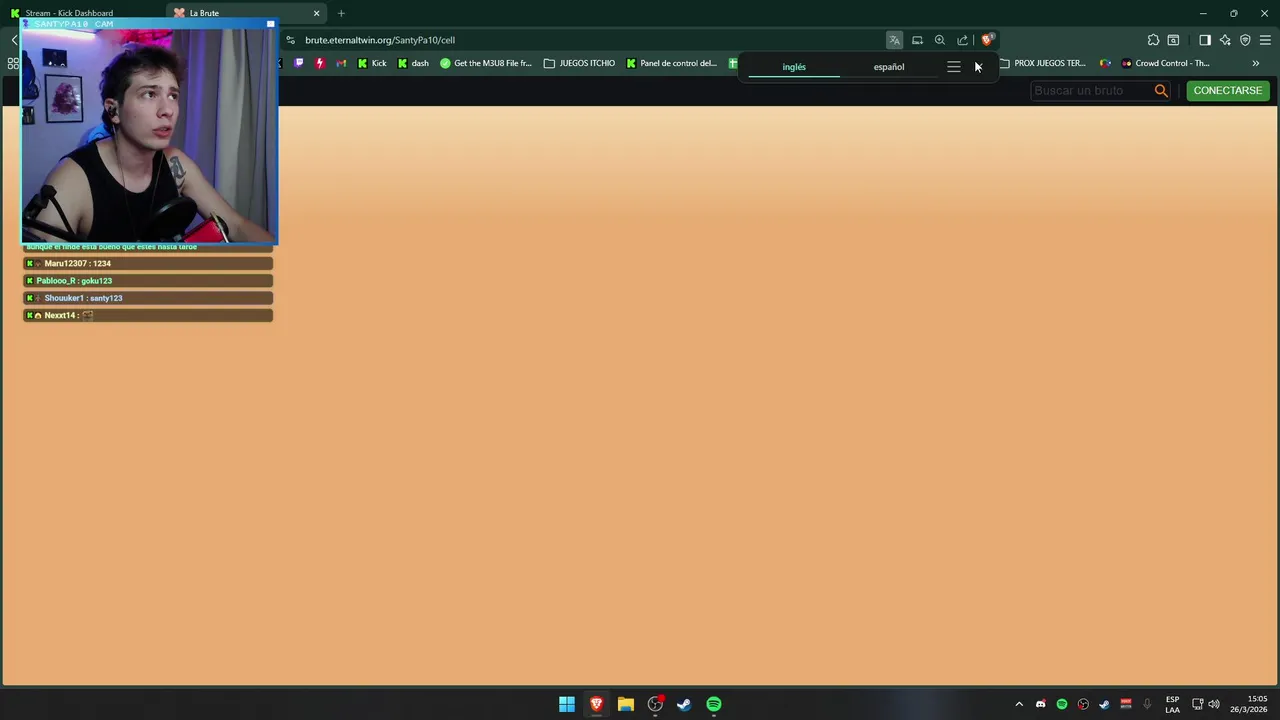Viewport: 1280px width, 720px height.
Task: Show hidden system tray icons
Action: (1019, 704)
